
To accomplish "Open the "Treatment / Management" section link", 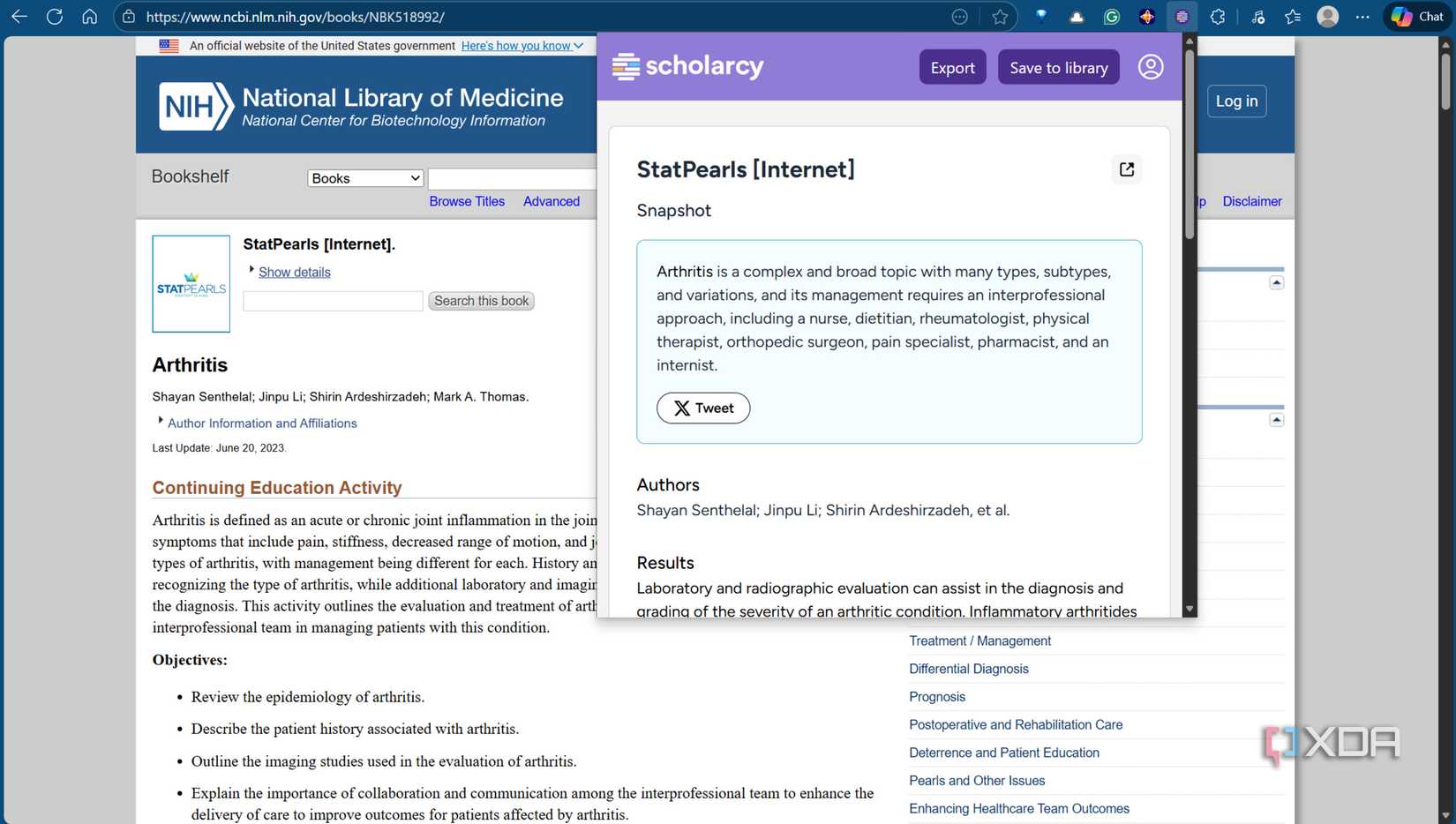I will click(x=979, y=640).
